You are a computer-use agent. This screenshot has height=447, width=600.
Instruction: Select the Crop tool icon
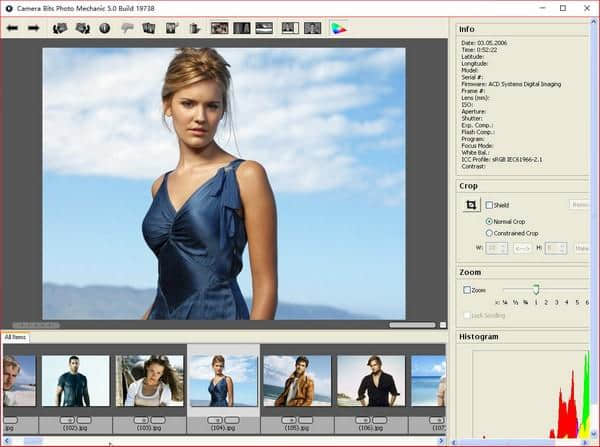(470, 205)
